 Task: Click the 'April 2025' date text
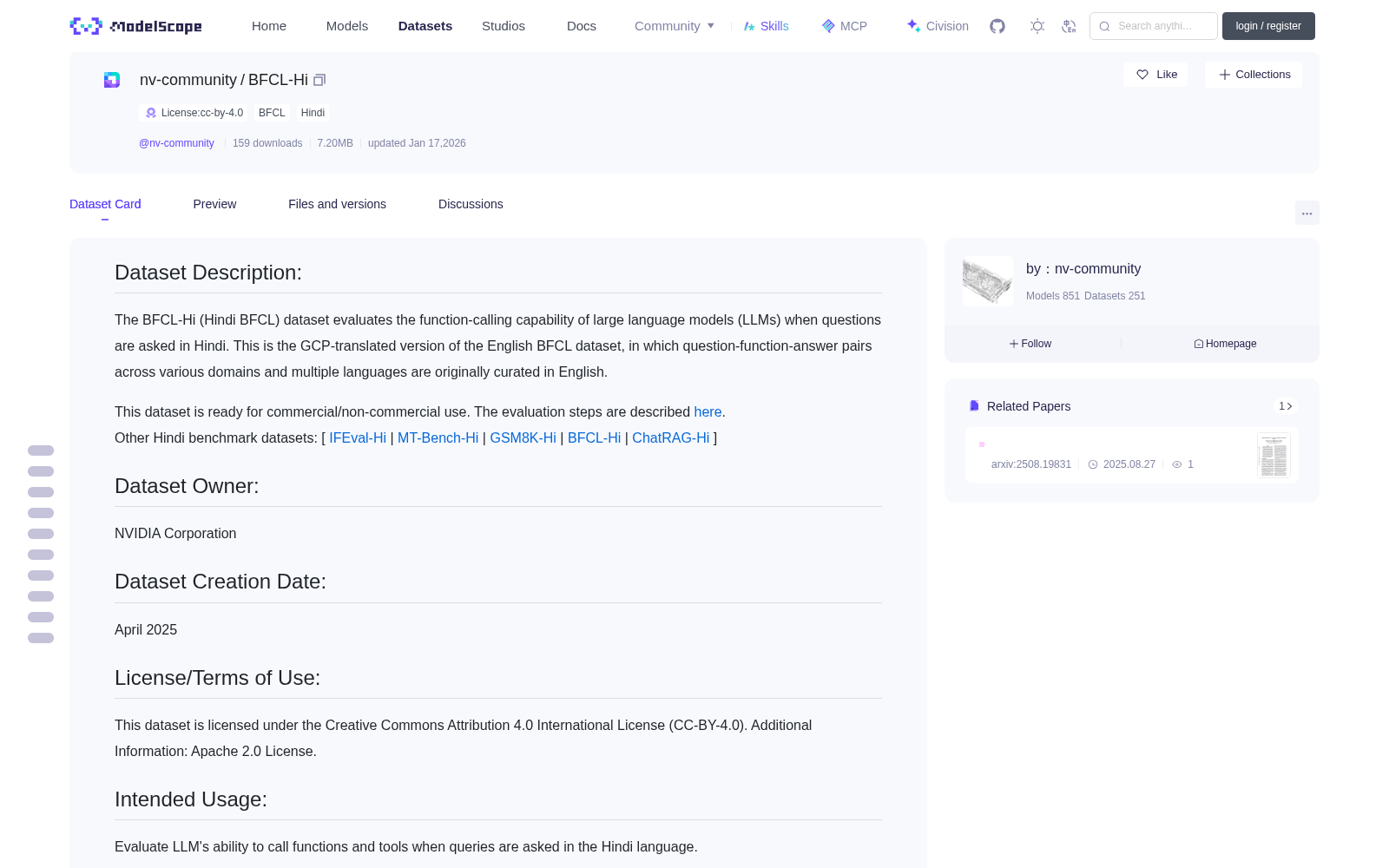click(x=146, y=630)
